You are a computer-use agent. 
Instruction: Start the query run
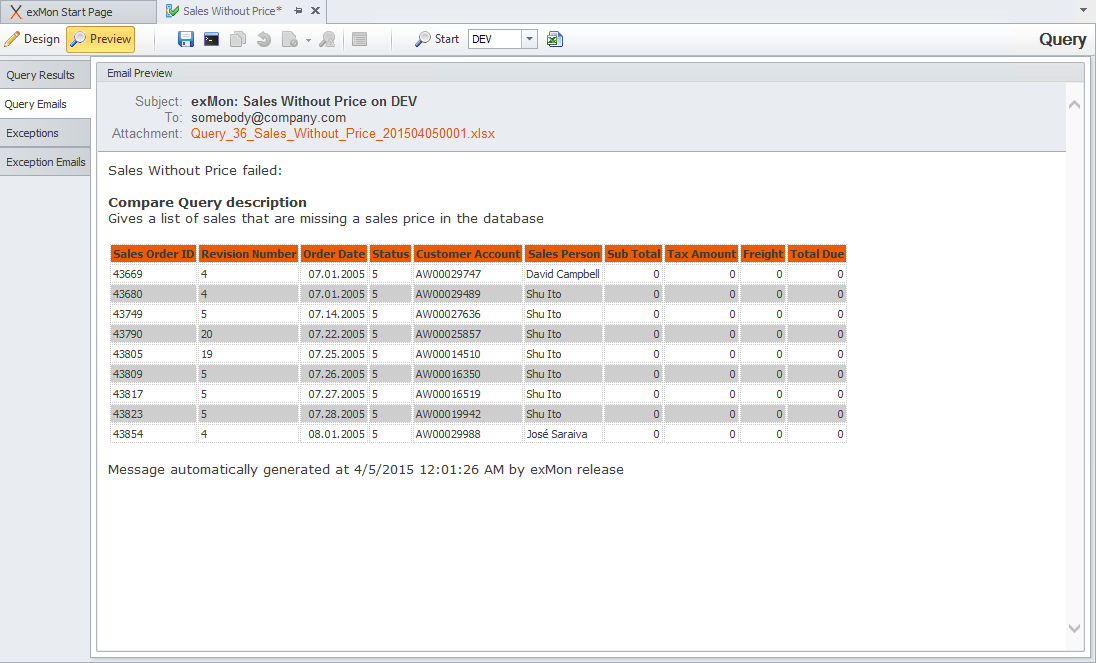[437, 39]
